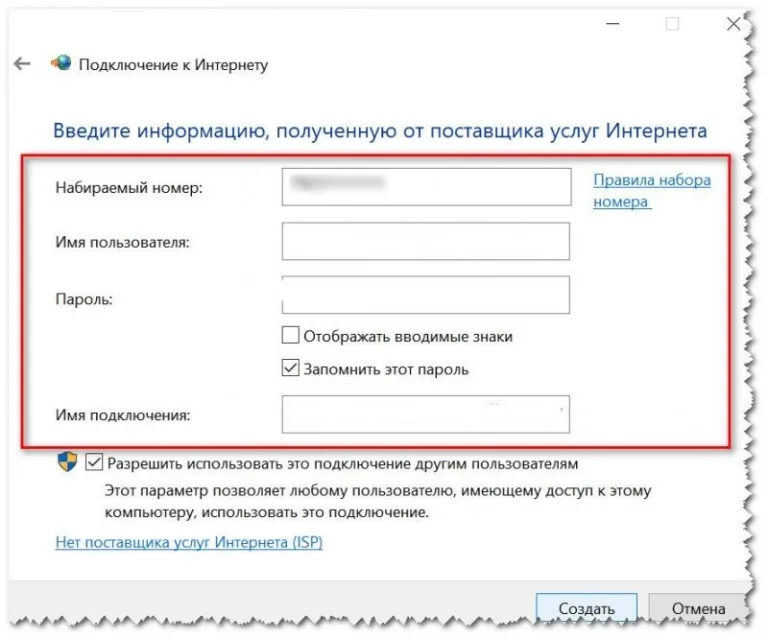Click the Имя подключения: label
This screenshot has width=768, height=640.
click(x=123, y=415)
